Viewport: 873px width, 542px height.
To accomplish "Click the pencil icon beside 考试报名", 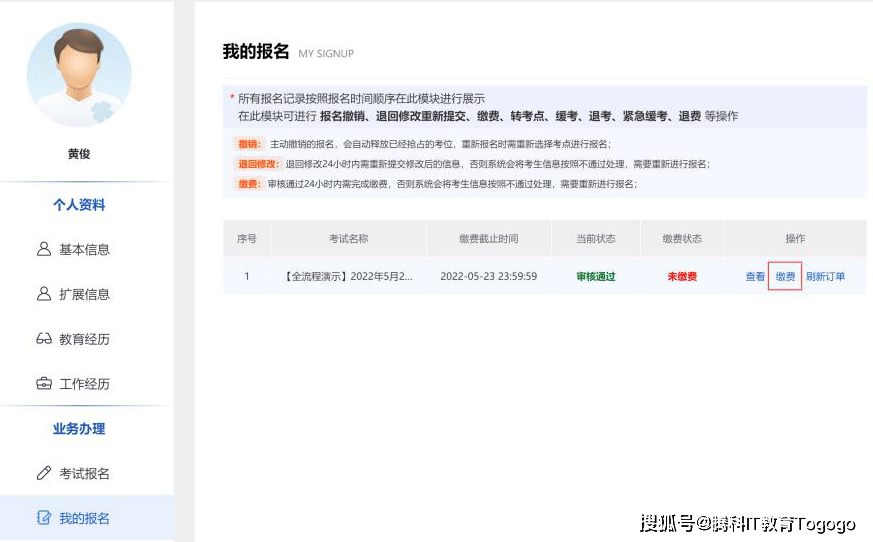I will (43, 473).
